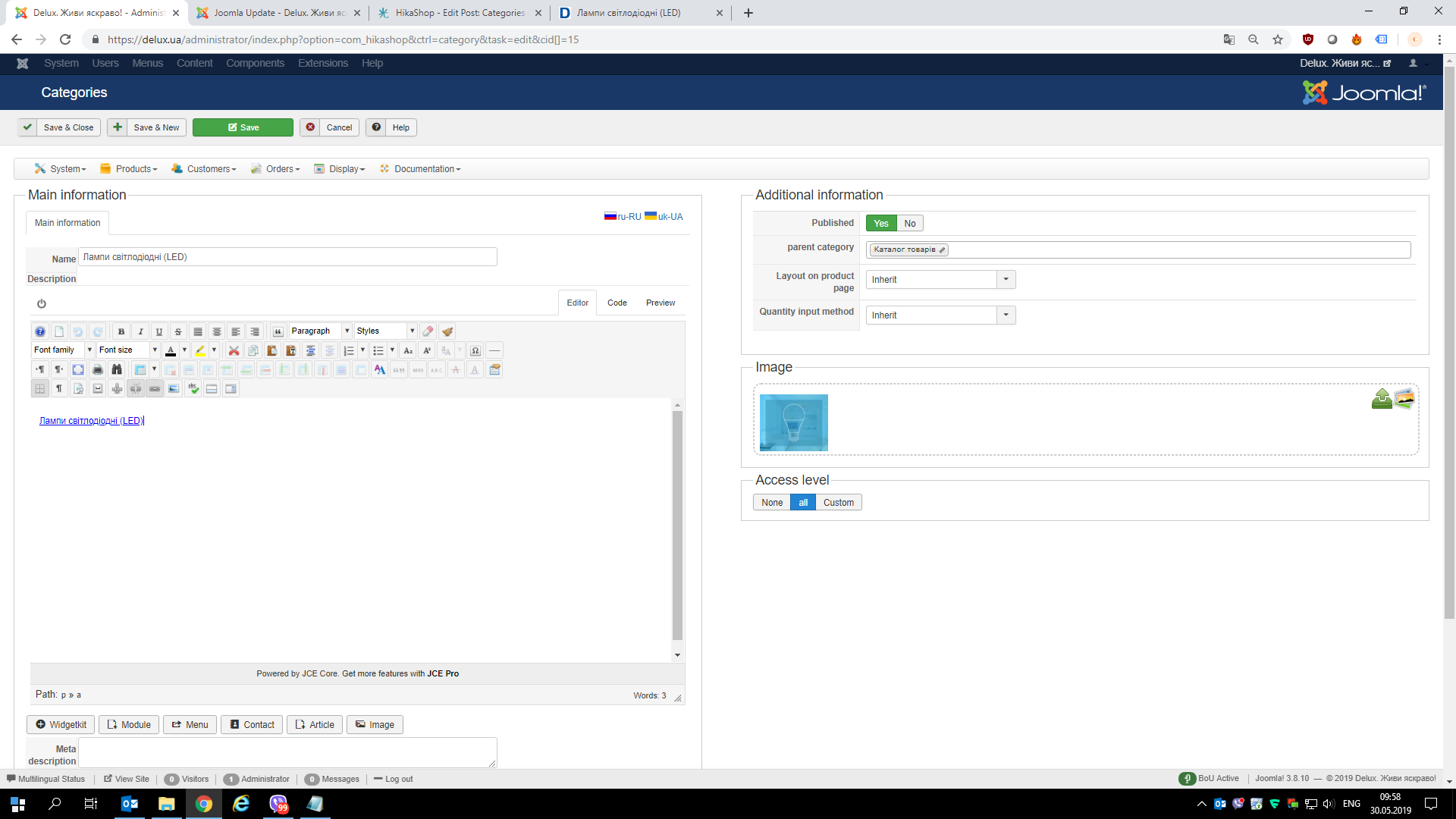Switch to the Code editor tab
This screenshot has width=1456, height=819.
tap(617, 303)
